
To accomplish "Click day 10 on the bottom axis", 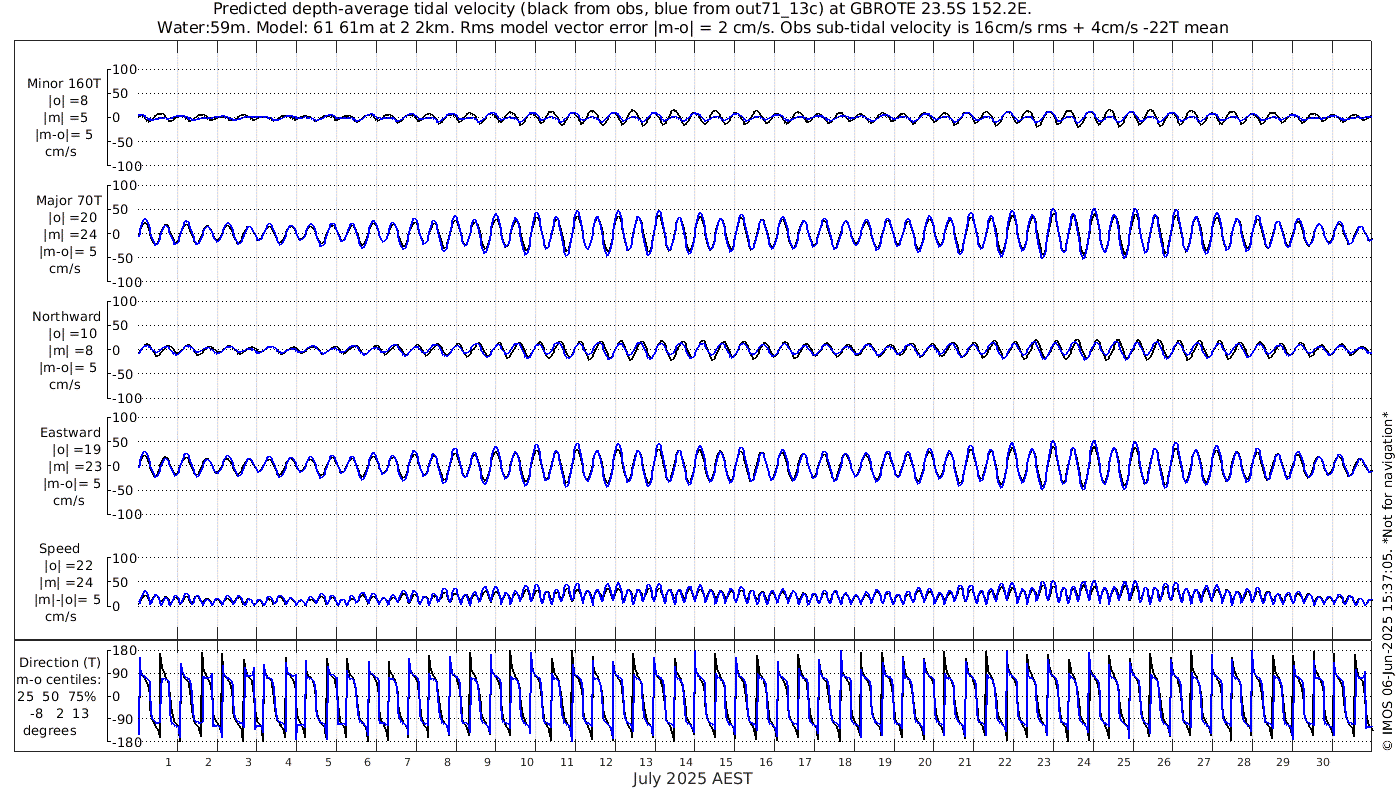I will tap(527, 762).
